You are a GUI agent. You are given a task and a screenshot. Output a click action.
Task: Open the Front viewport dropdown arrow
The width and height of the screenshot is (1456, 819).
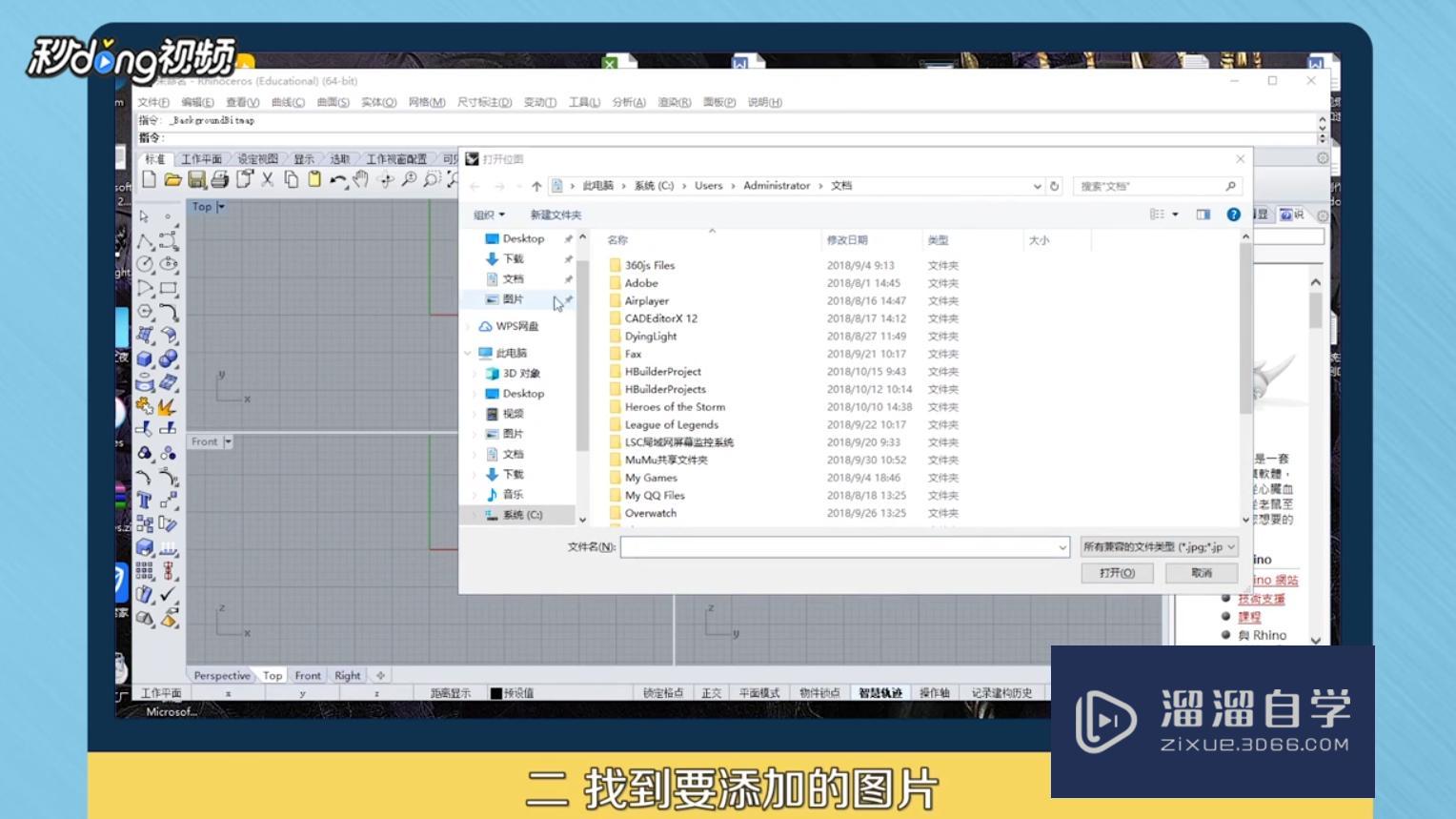pyautogui.click(x=228, y=442)
